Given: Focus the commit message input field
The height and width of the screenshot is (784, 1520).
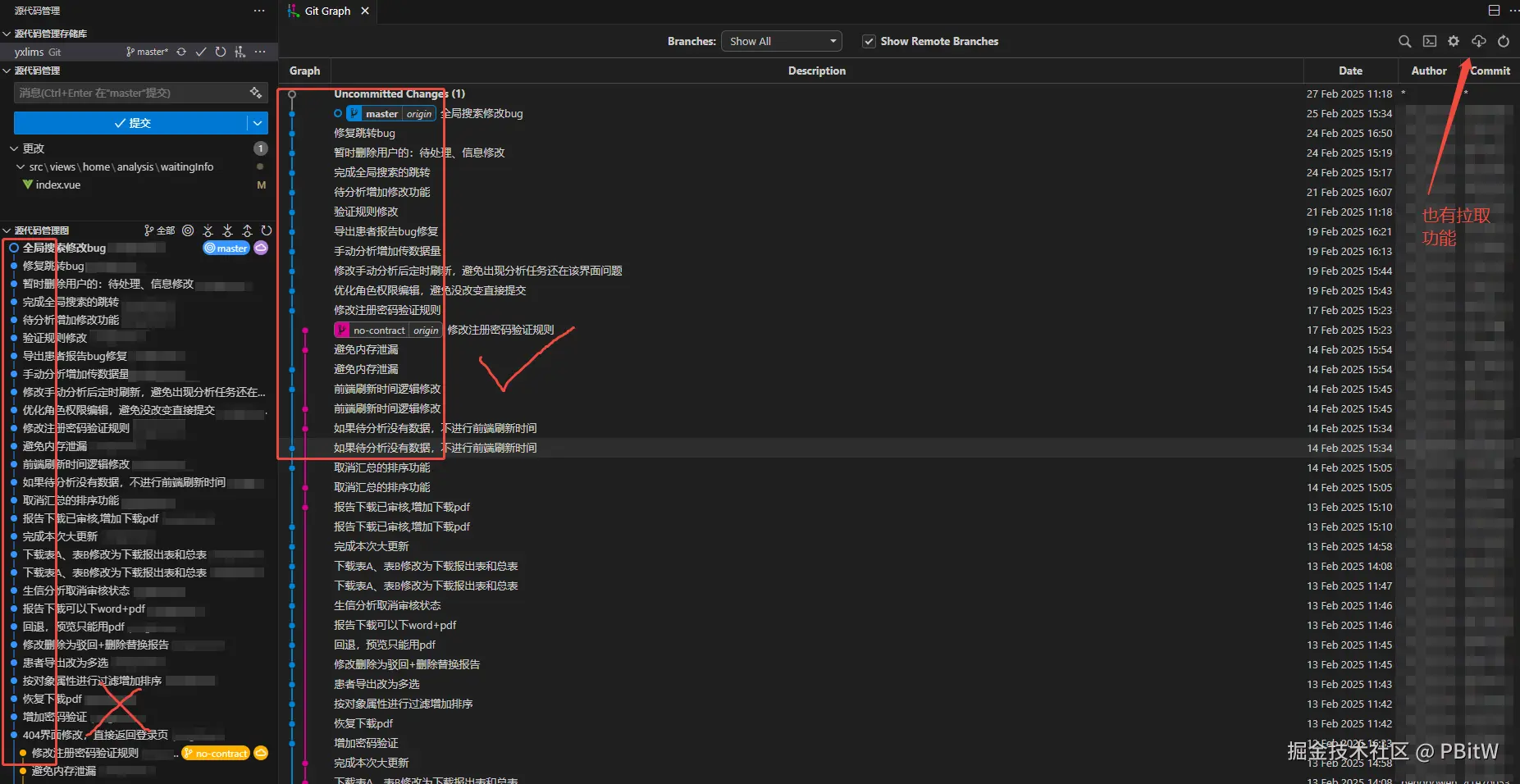Looking at the screenshot, I should 131,93.
